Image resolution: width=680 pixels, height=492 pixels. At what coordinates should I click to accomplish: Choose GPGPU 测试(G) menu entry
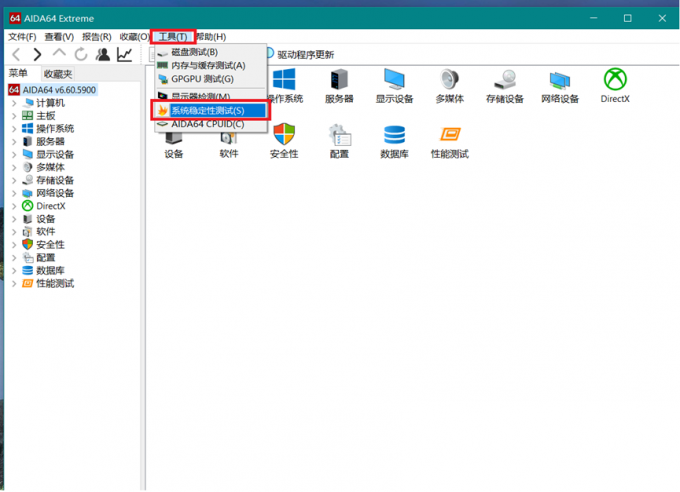click(x=211, y=79)
